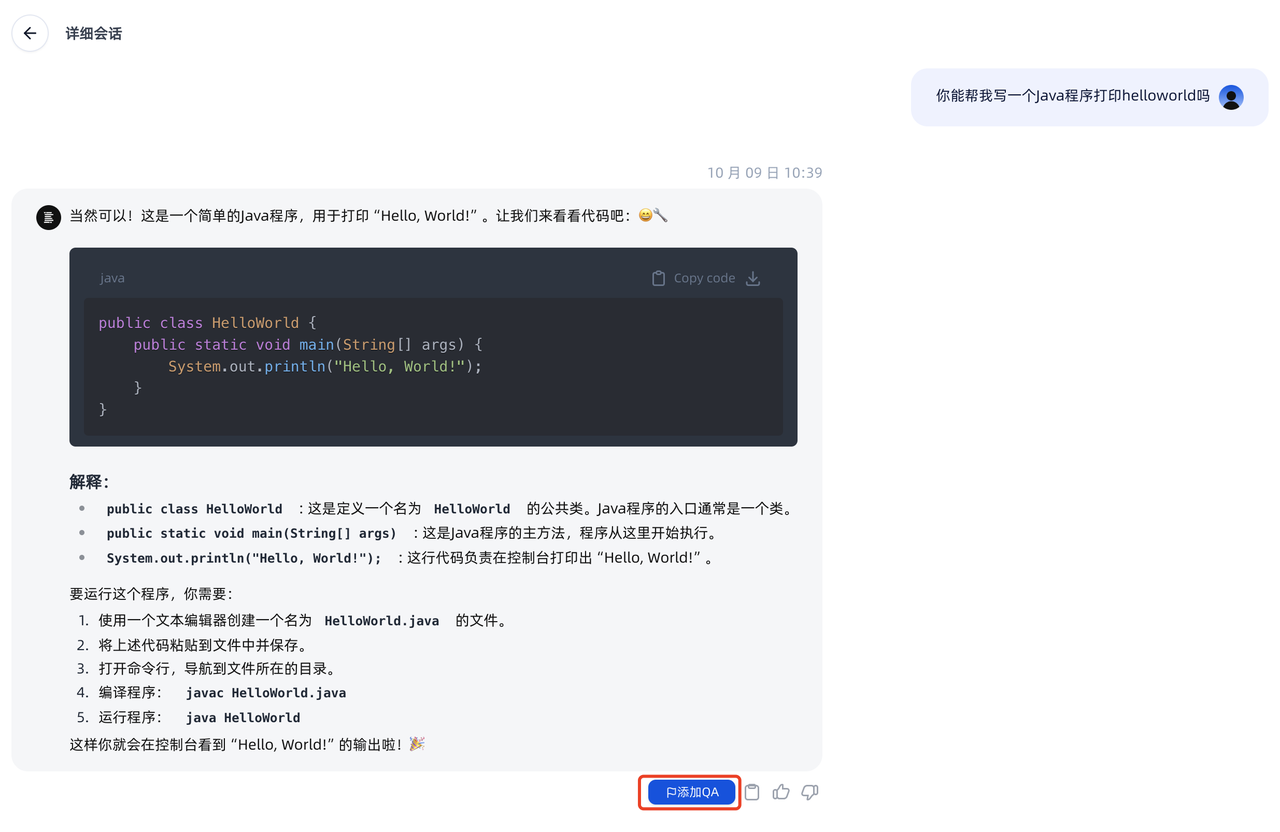Give a thumbs up to the assistant reply
1280x832 pixels.
[780, 791]
